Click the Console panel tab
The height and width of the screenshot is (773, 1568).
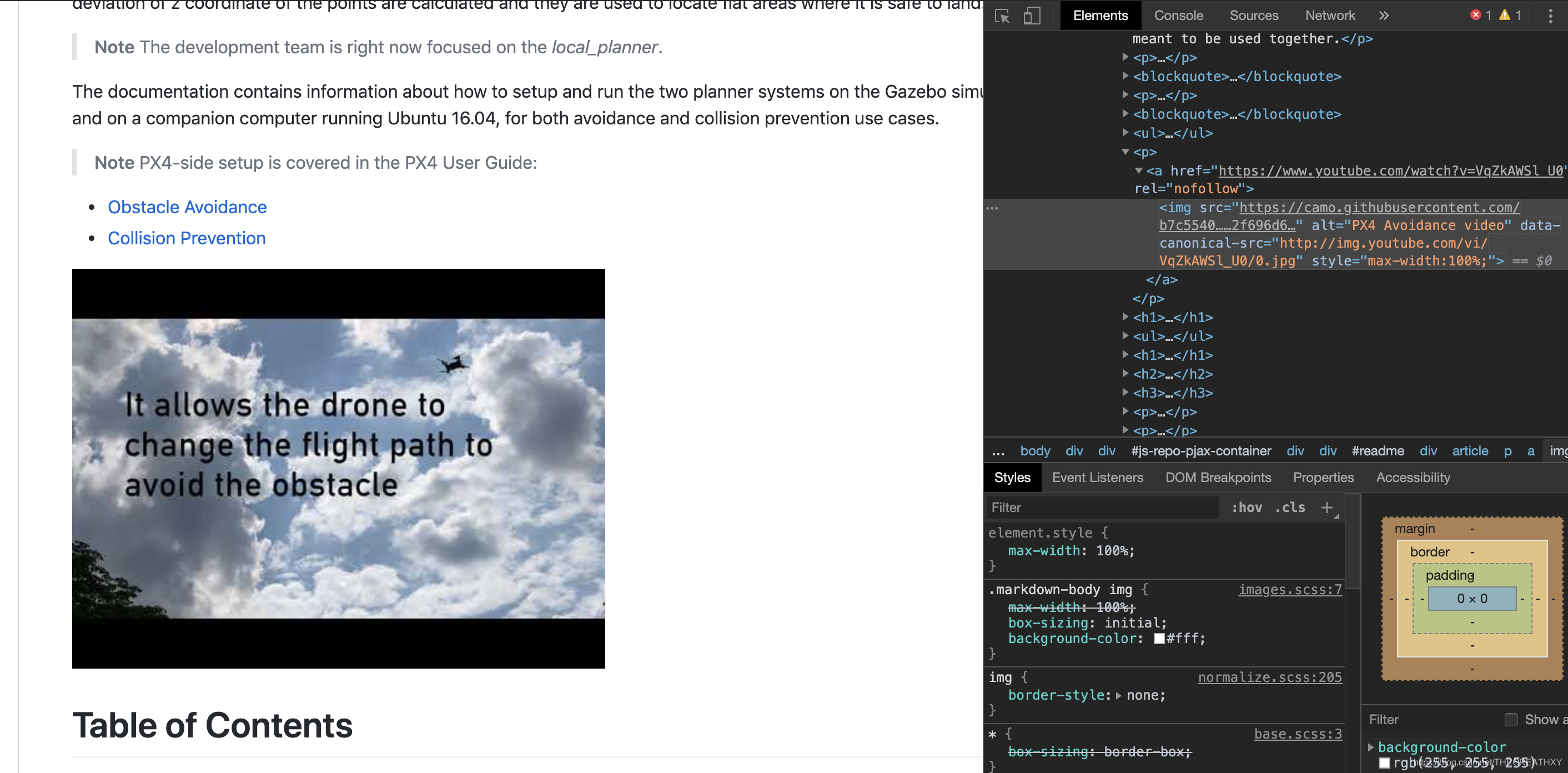click(x=1177, y=15)
